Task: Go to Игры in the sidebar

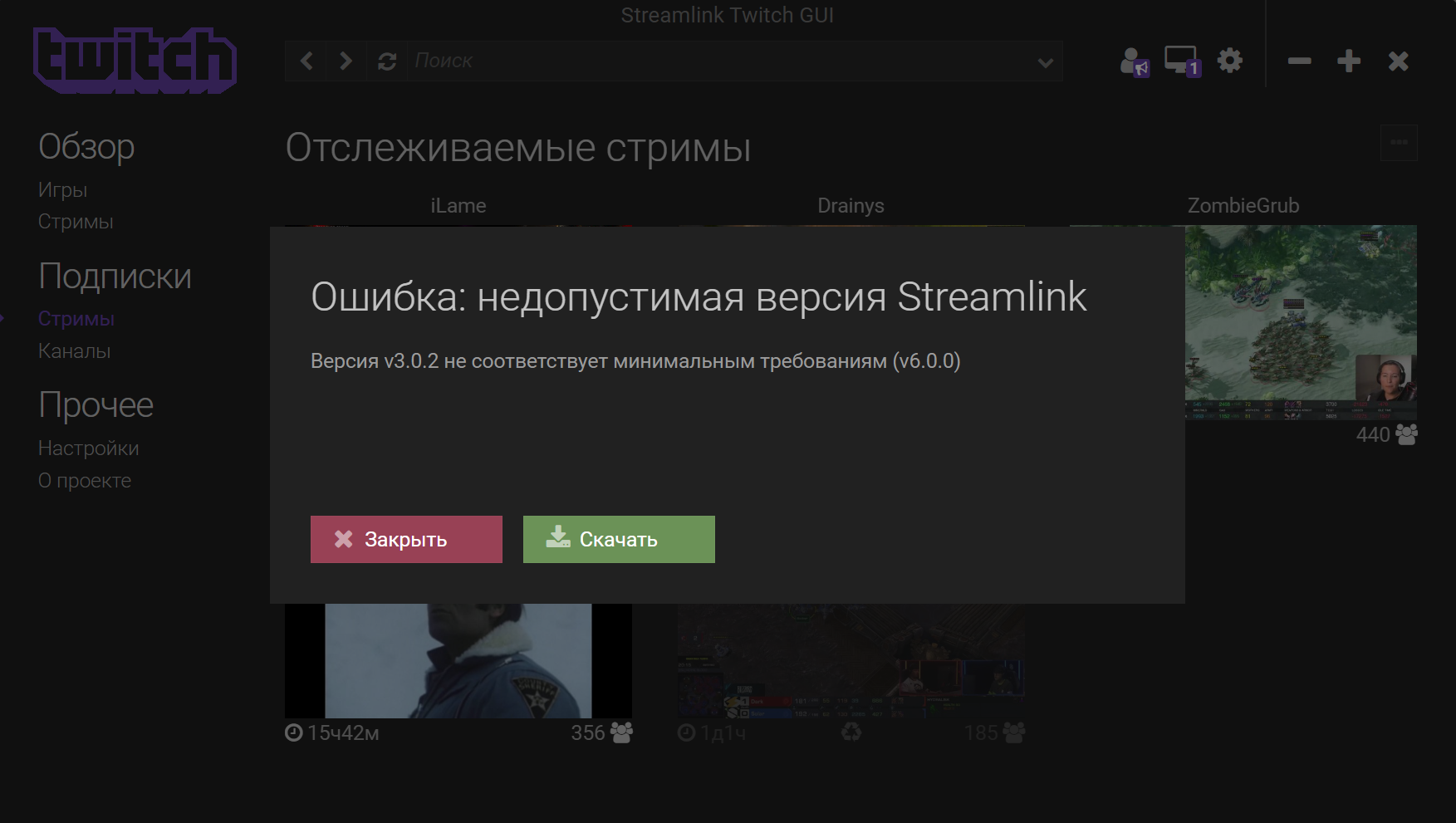Action: click(62, 190)
